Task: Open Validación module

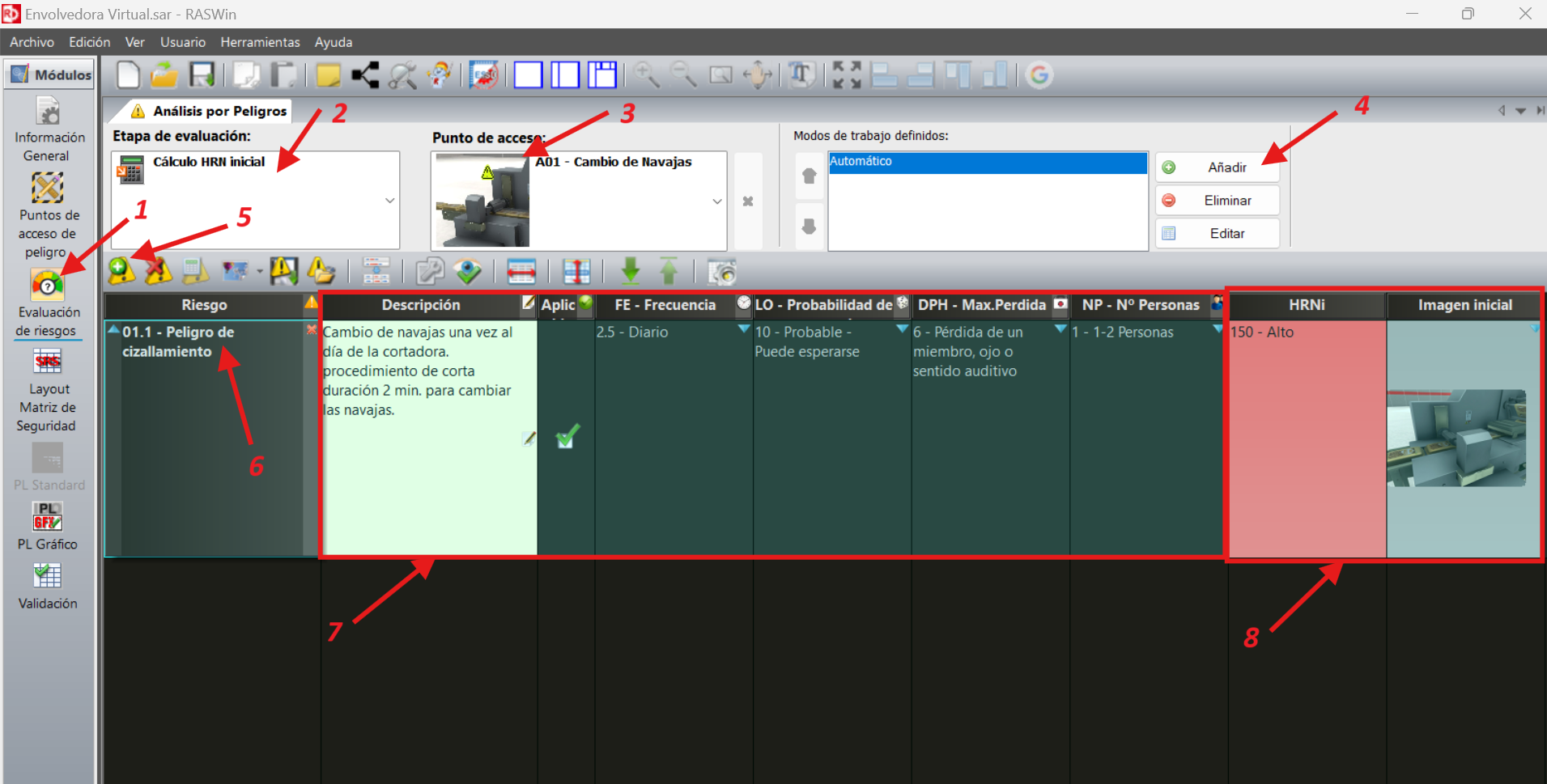Action: click(x=48, y=586)
